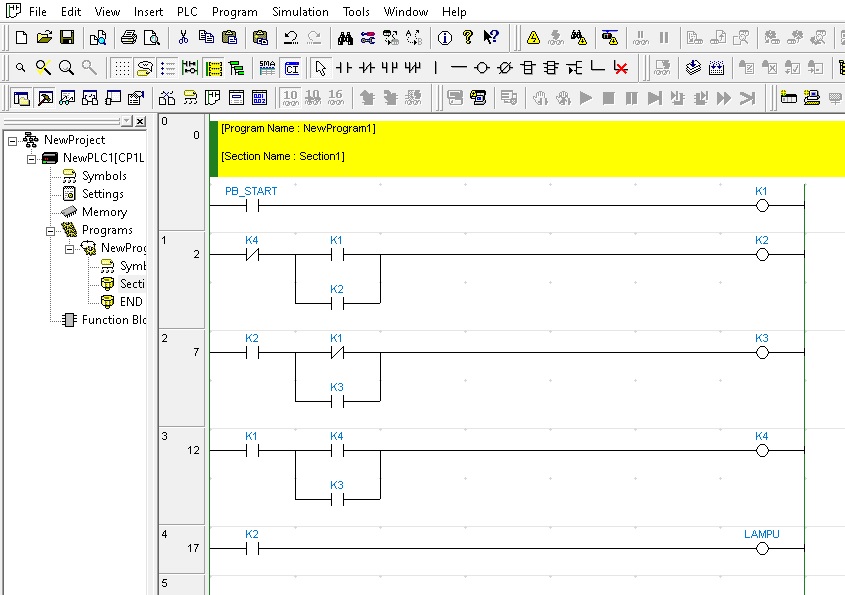Click the Copy icon
The width and height of the screenshot is (845, 595).
point(206,38)
